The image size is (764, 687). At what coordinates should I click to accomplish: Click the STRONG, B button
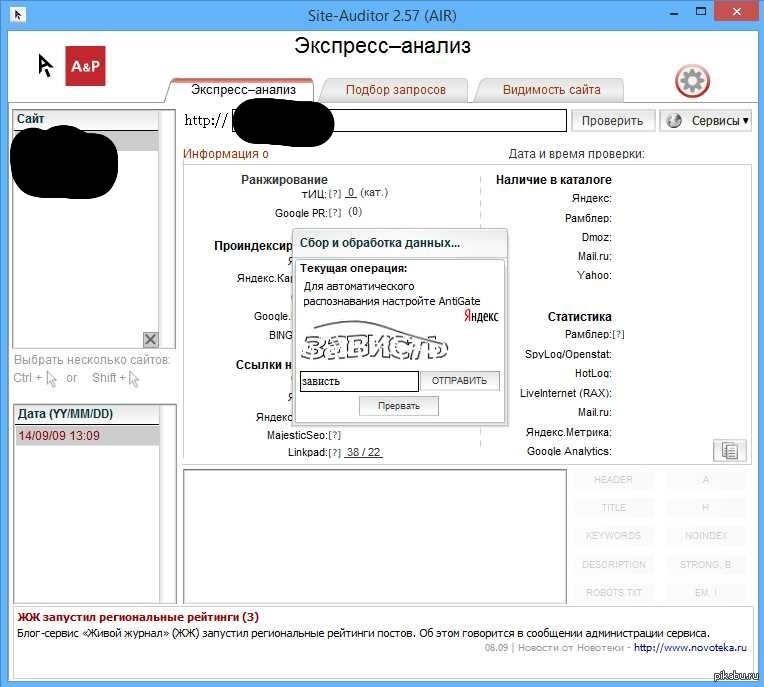[706, 565]
